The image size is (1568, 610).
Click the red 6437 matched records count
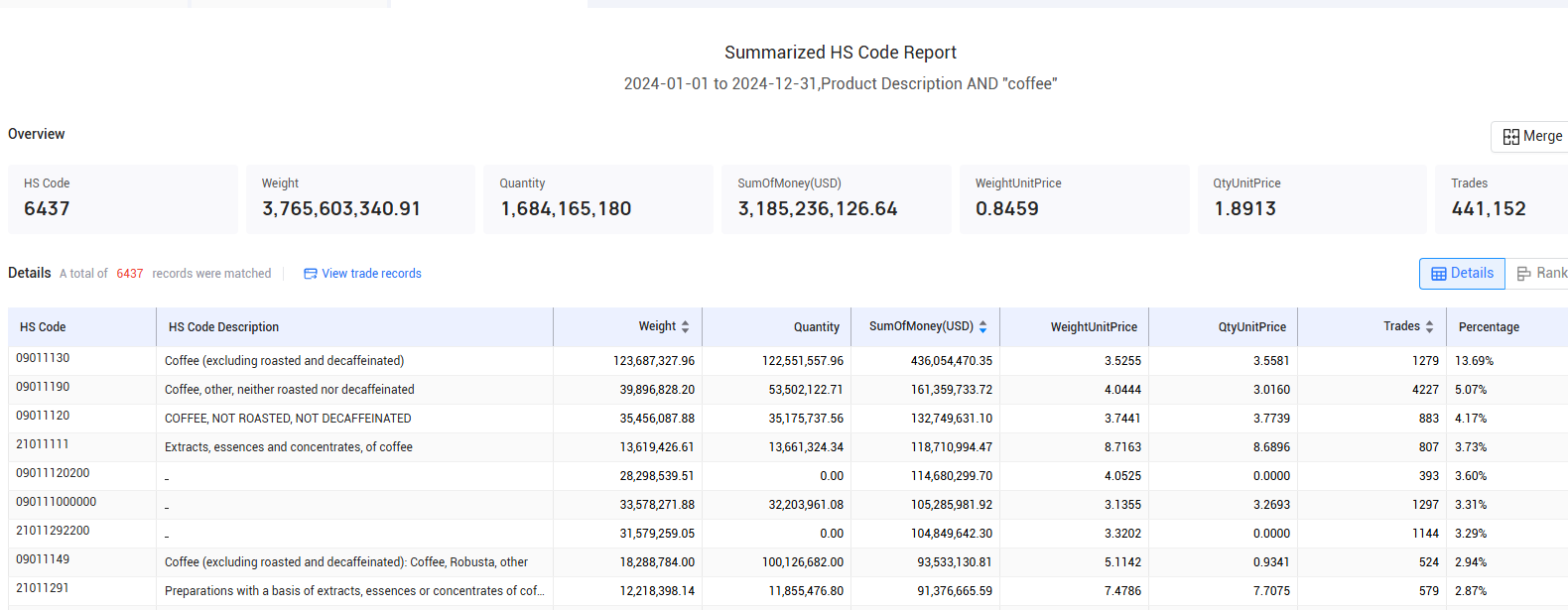click(x=130, y=274)
